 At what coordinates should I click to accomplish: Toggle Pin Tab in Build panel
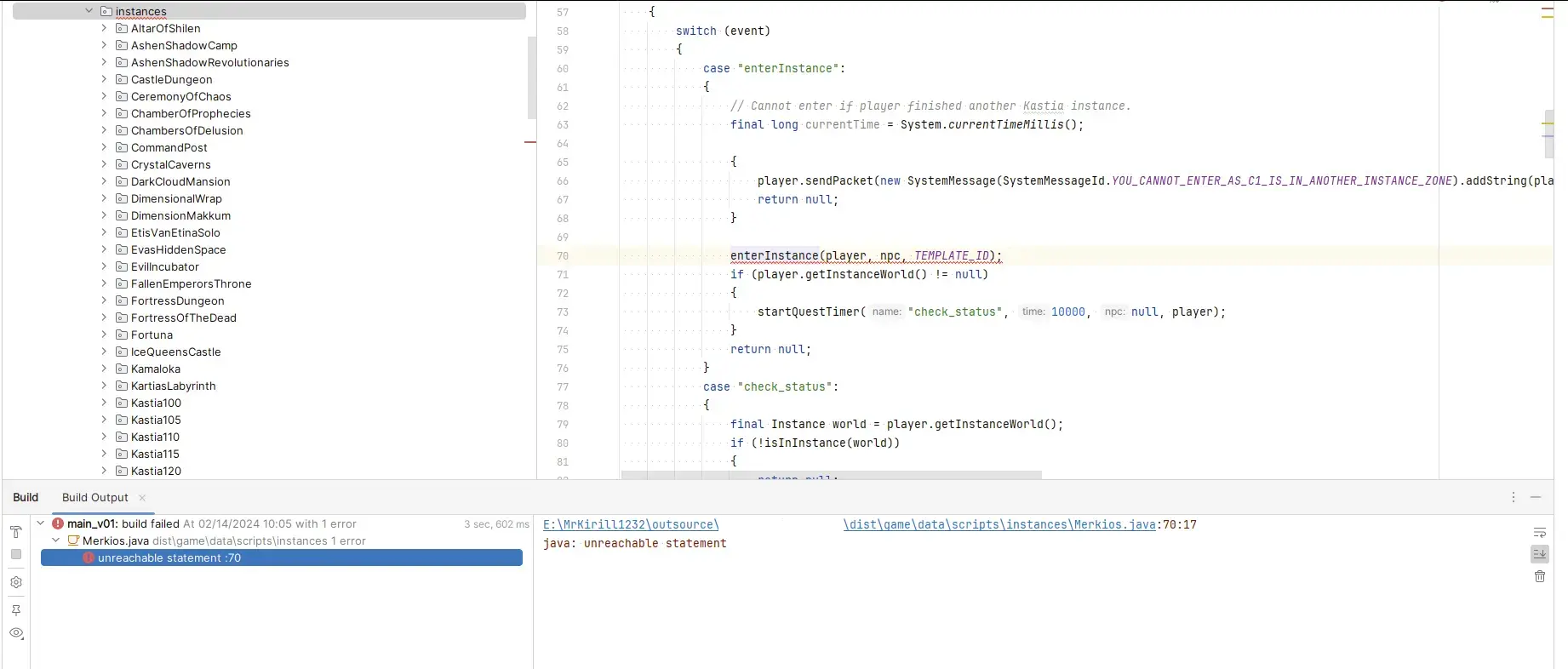(x=15, y=610)
